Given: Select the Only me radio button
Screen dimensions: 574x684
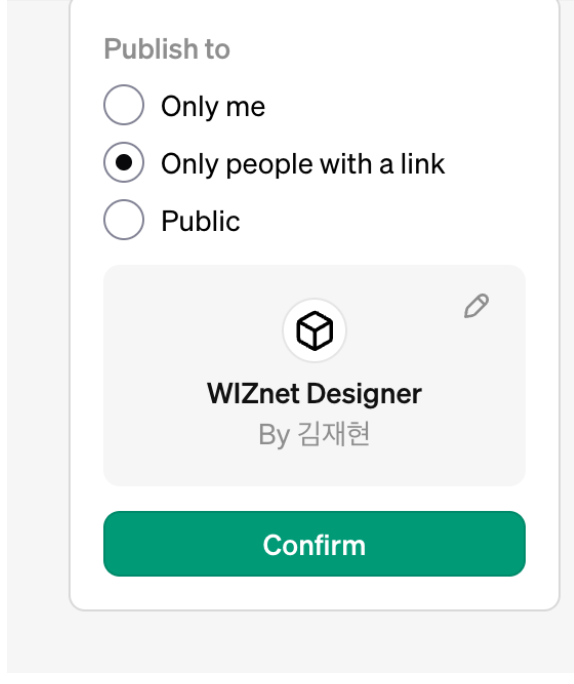Looking at the screenshot, I should (124, 105).
